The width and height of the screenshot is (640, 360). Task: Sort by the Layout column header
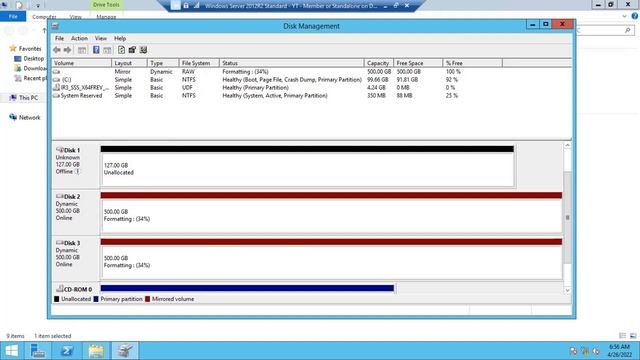click(x=129, y=63)
